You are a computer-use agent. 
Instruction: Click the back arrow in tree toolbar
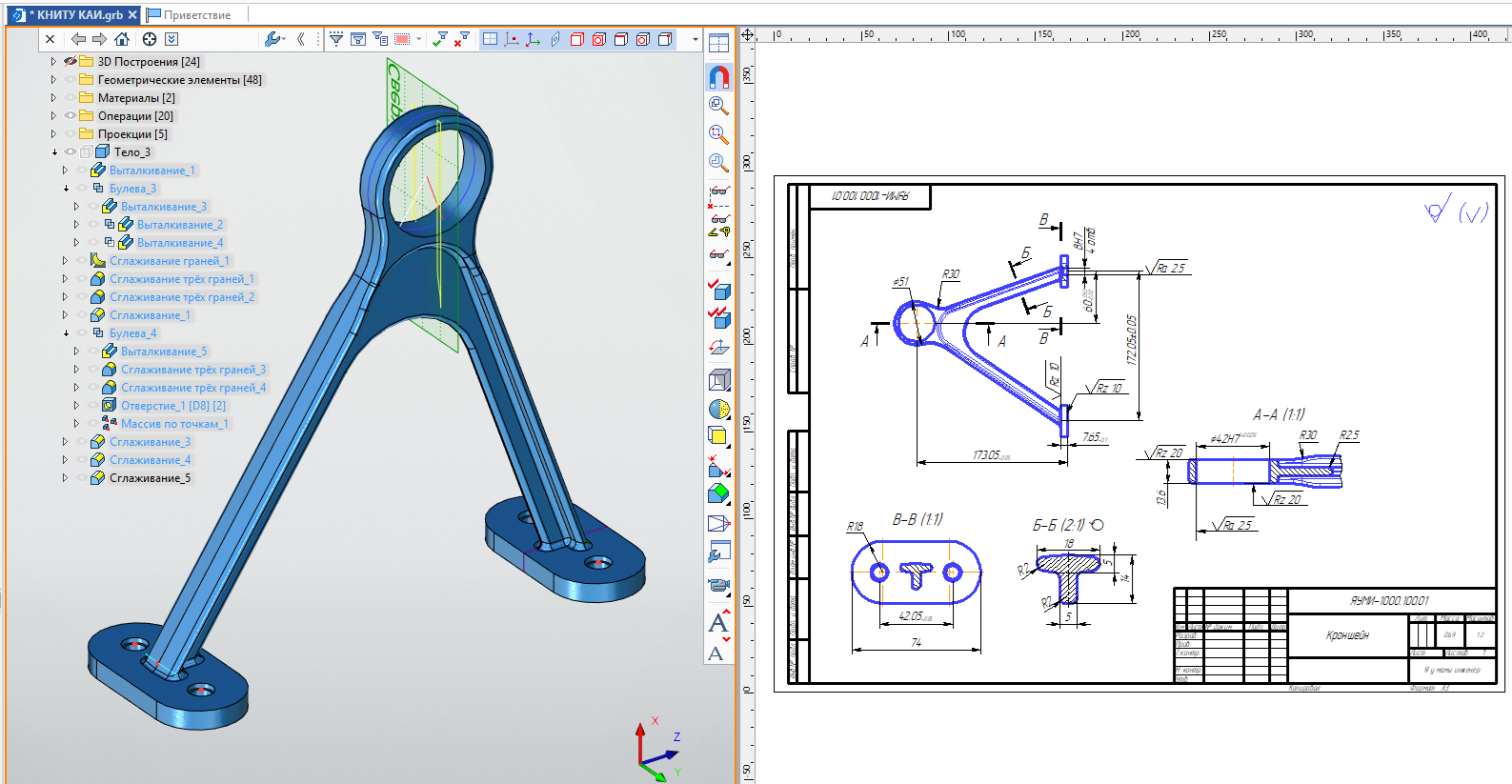(79, 39)
